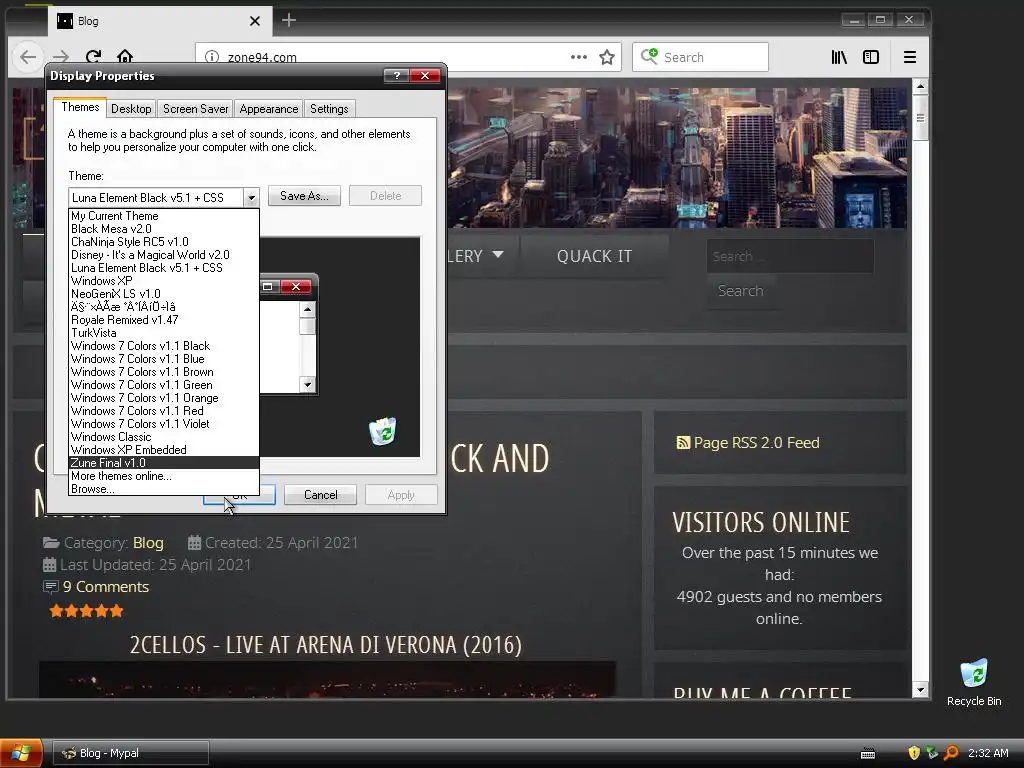Reload the page with the refresh icon
Image resolution: width=1024 pixels, height=768 pixels.
coord(93,57)
